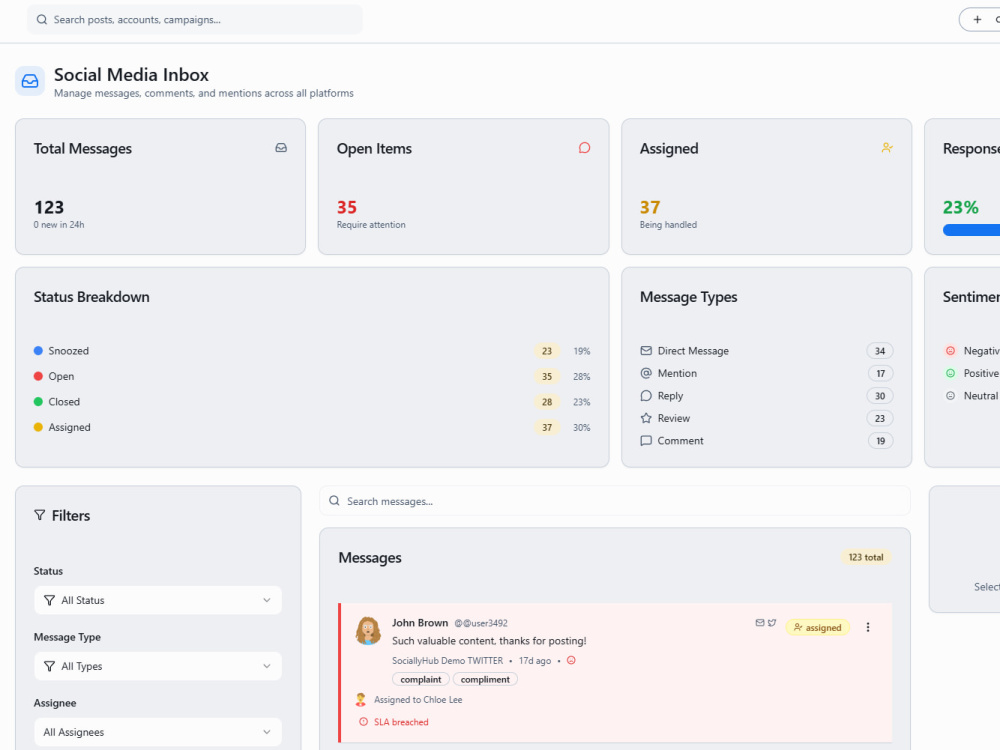The width and height of the screenshot is (1000, 750).
Task: Click the Direct Message count 34
Action: tap(880, 351)
